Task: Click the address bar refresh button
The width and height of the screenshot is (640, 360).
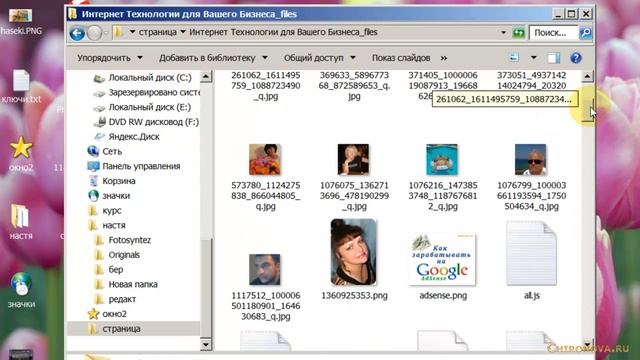Action: [x=518, y=32]
